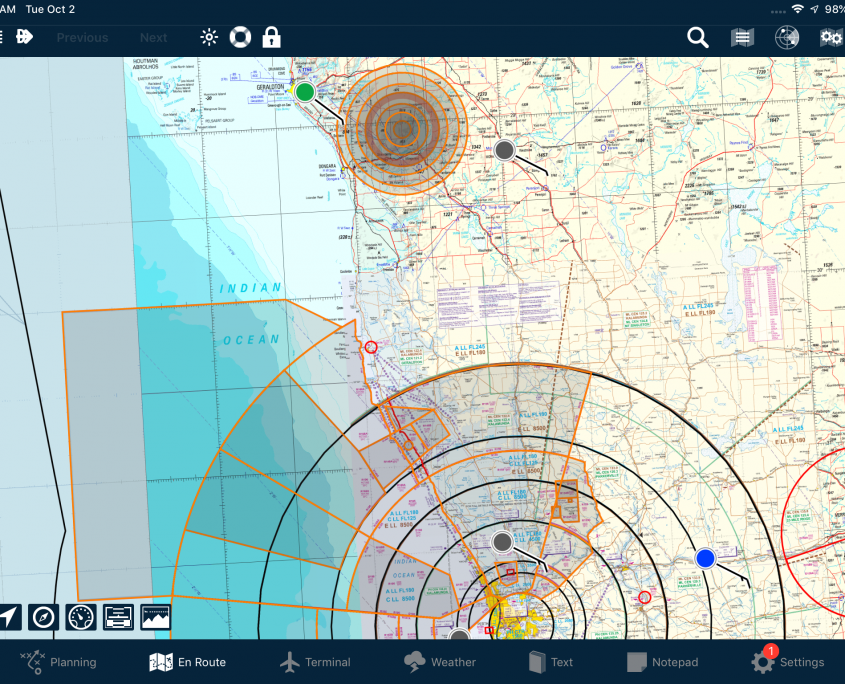Open the Settings tab with notification badge
This screenshot has height=684, width=845.
pos(788,661)
